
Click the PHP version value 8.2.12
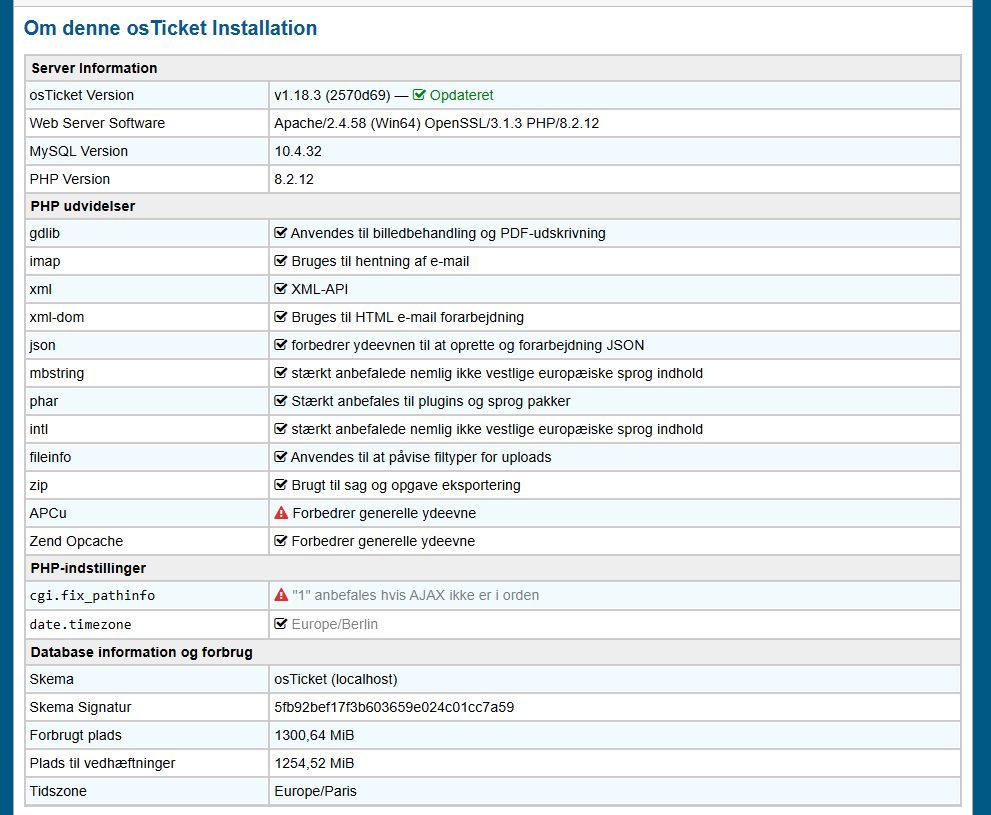click(294, 179)
